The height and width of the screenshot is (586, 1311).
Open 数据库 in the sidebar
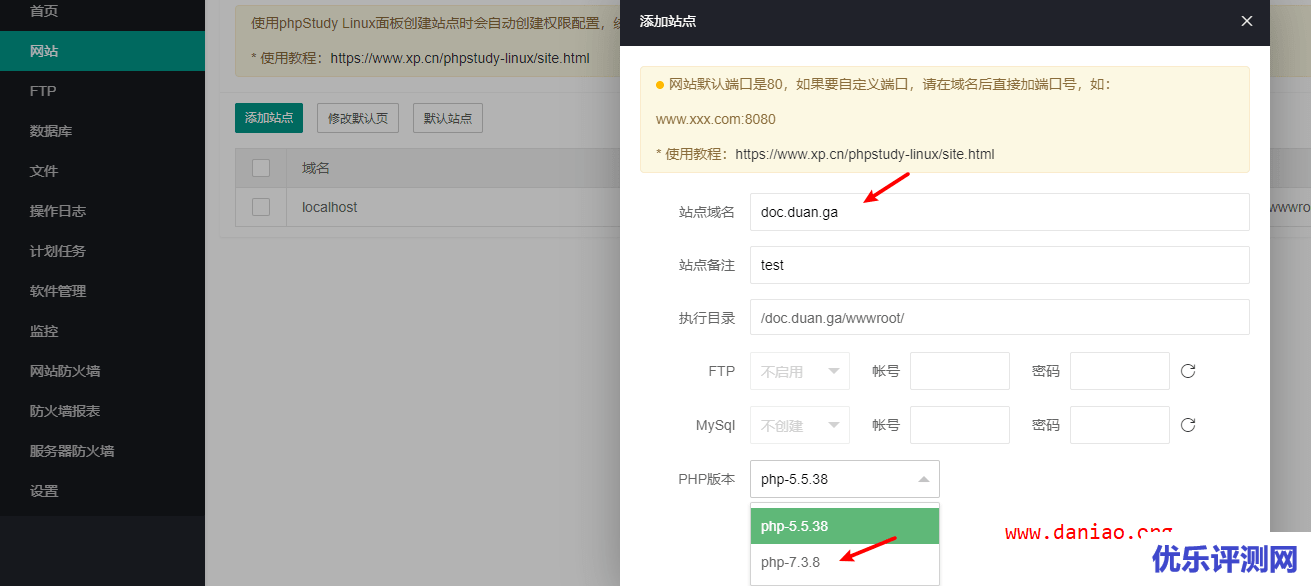(44, 130)
